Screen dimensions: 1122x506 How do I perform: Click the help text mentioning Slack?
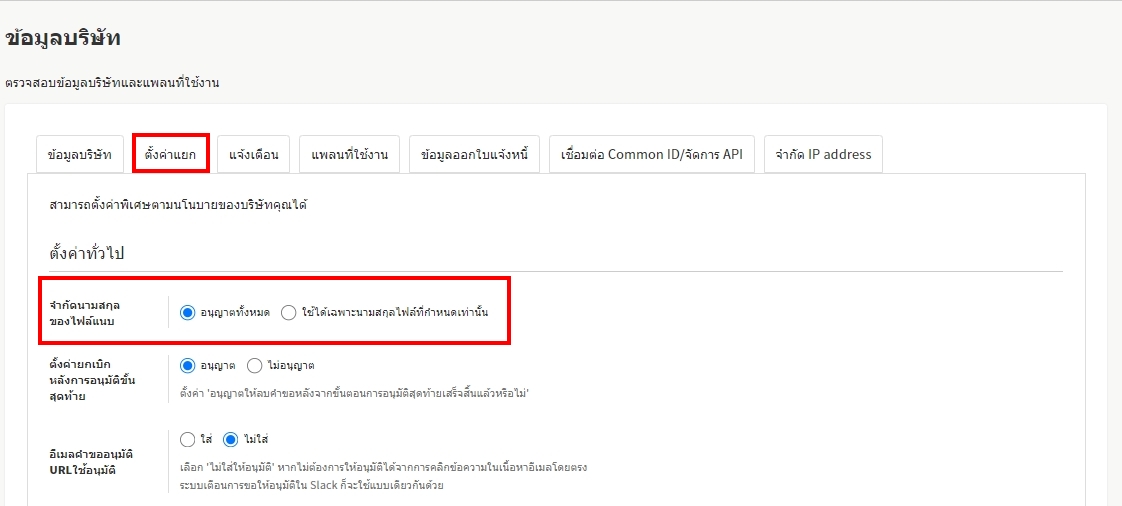pyautogui.click(x=311, y=486)
